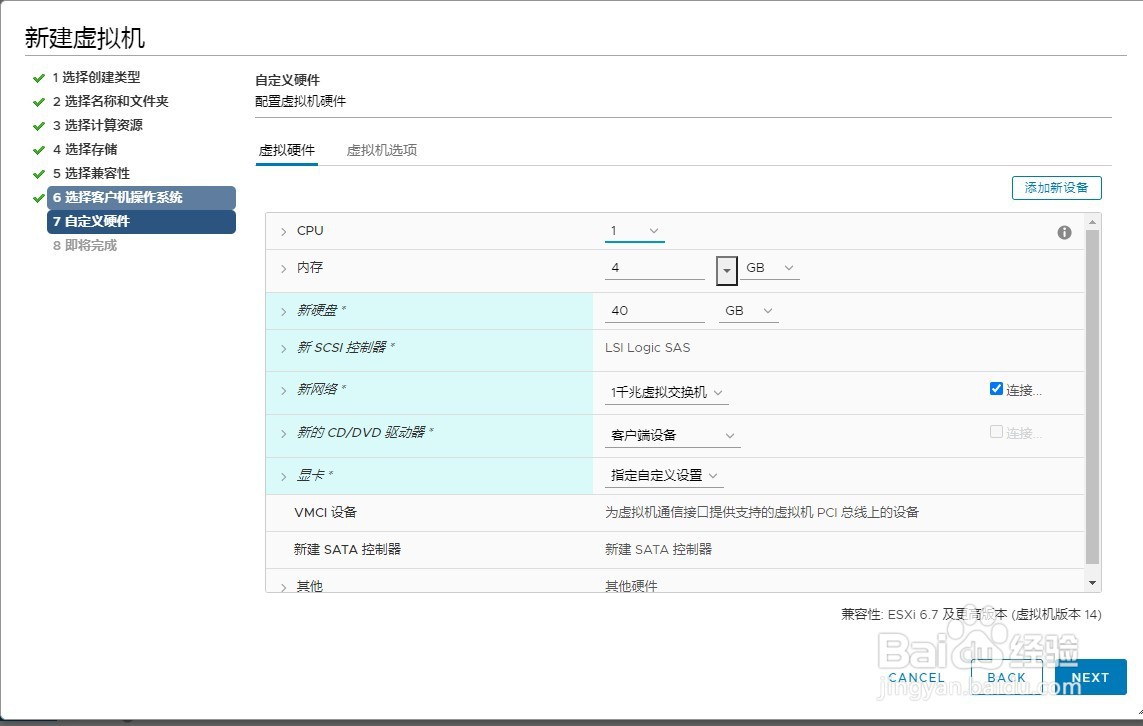Viewport: 1143px width, 726px height.
Task: Enable 连接 for the CD/DVD drive
Action: (996, 430)
